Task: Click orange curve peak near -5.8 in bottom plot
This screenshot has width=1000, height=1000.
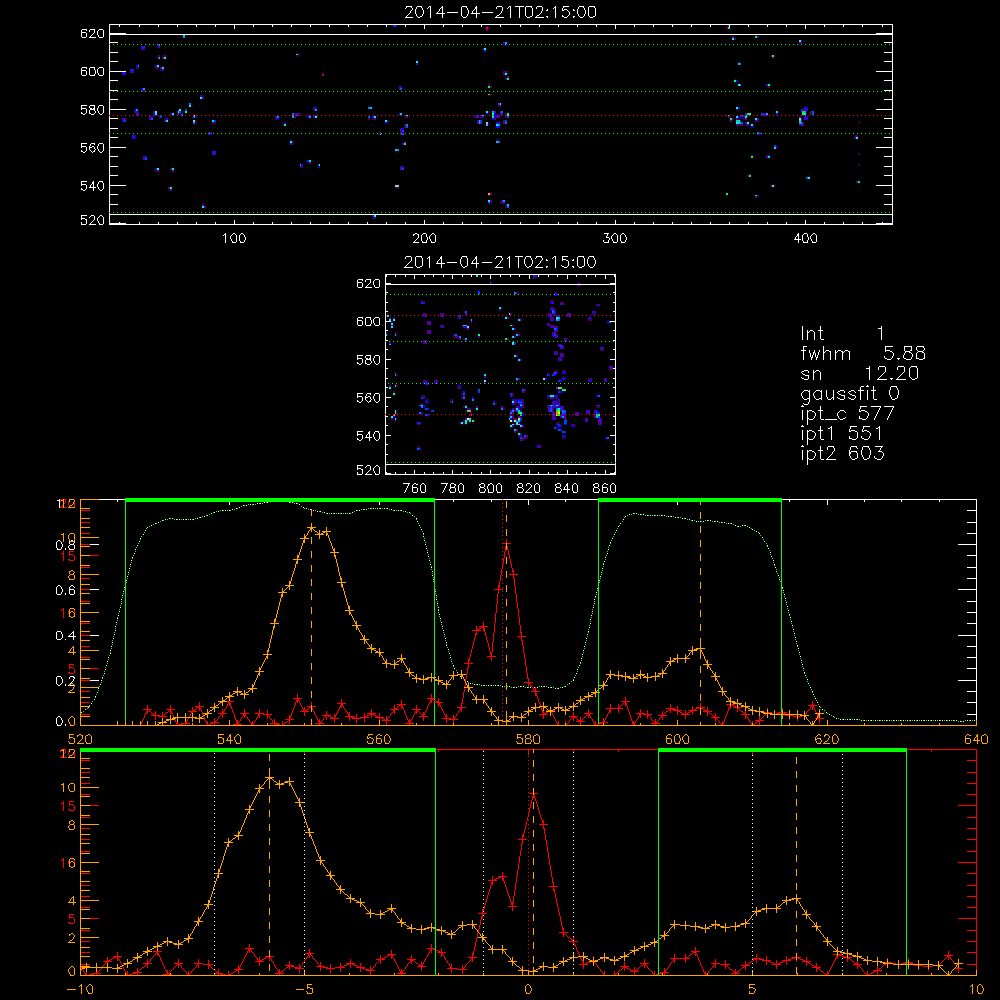Action: click(x=269, y=777)
